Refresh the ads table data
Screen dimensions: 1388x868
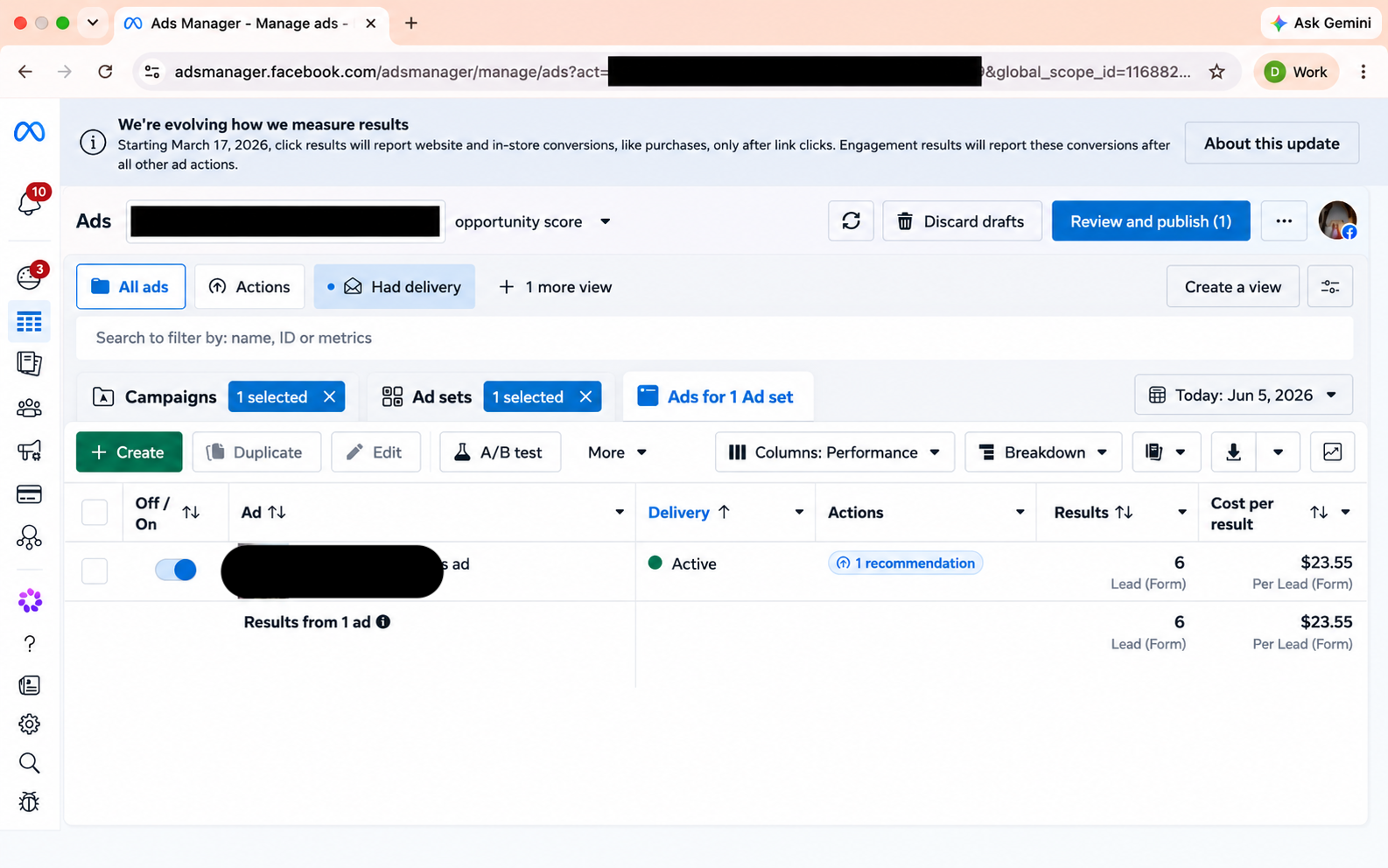click(x=851, y=220)
